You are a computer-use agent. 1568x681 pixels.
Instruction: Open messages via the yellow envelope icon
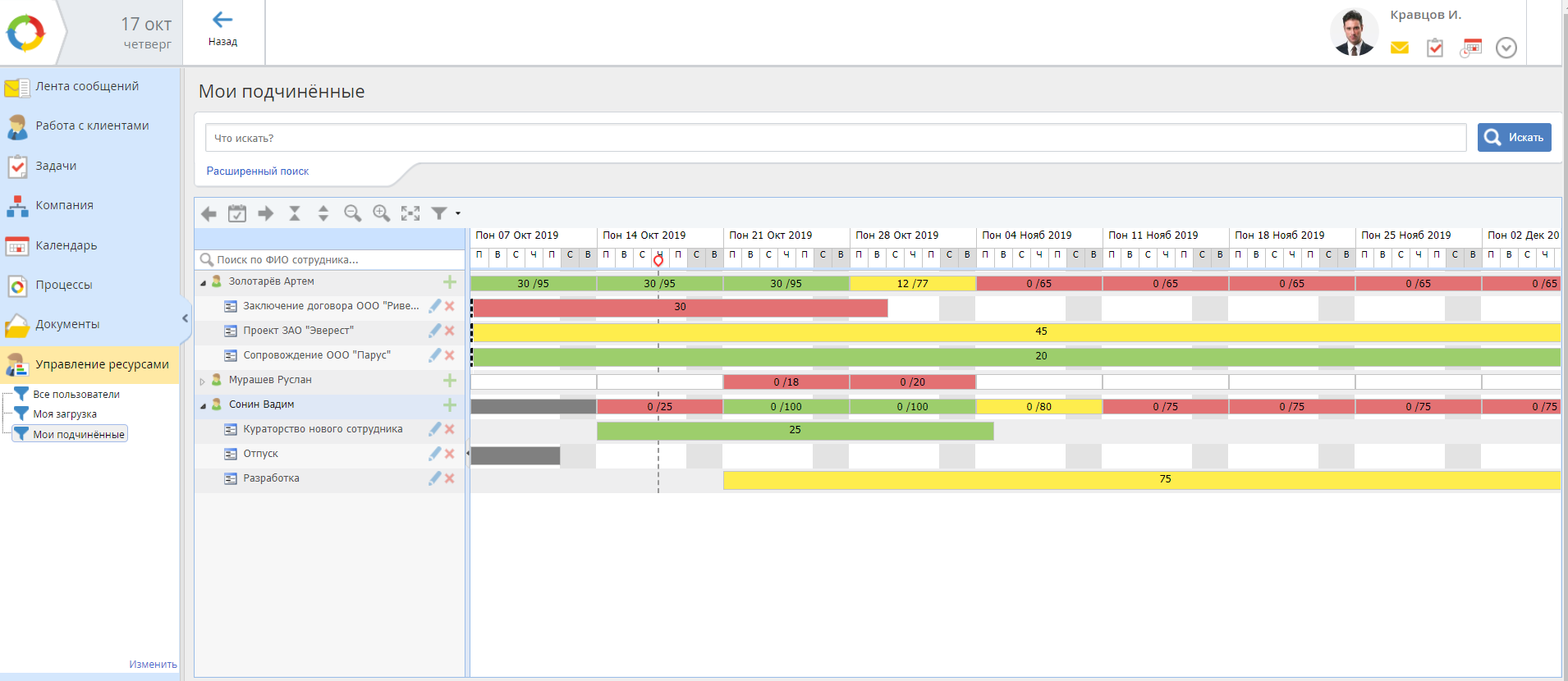point(1400,48)
